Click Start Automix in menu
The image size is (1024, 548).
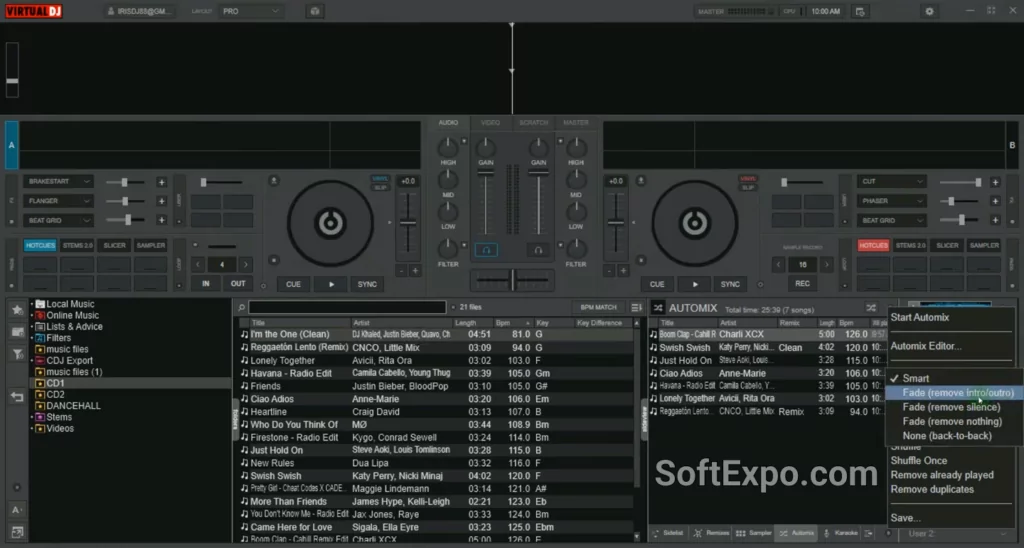click(x=920, y=317)
